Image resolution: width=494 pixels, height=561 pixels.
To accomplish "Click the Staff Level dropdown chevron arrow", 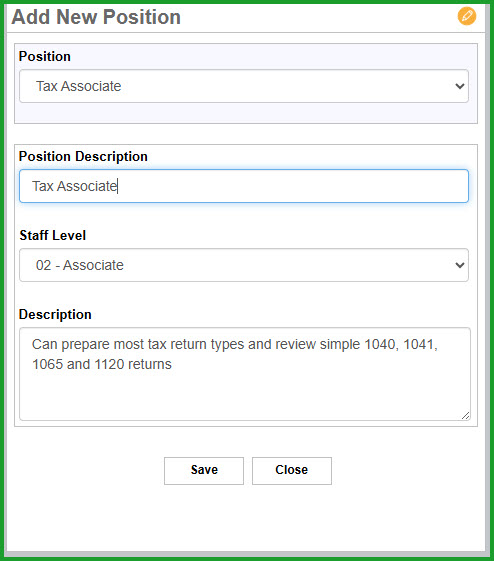I will click(460, 265).
